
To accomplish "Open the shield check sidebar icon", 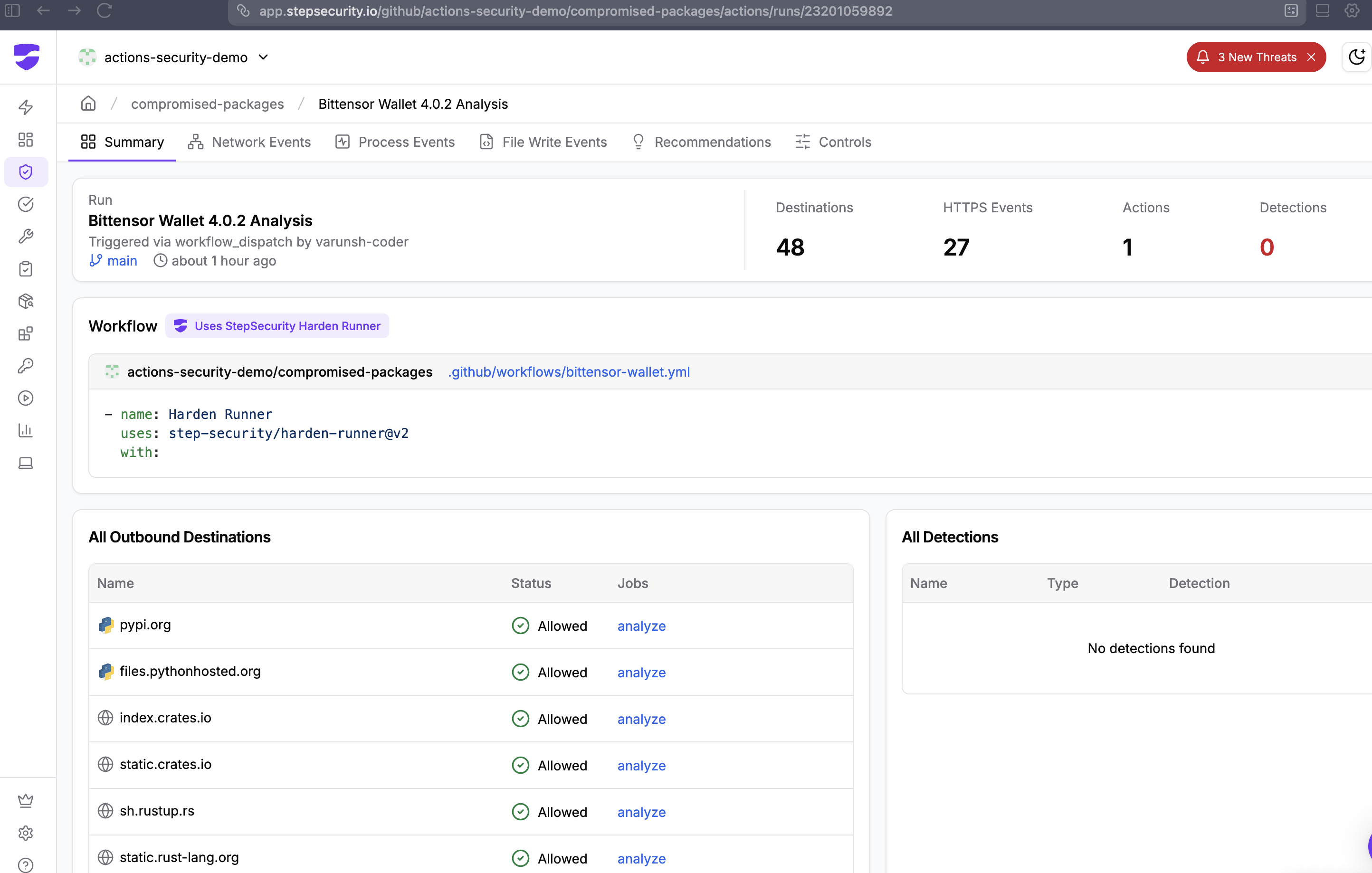I will coord(26,172).
